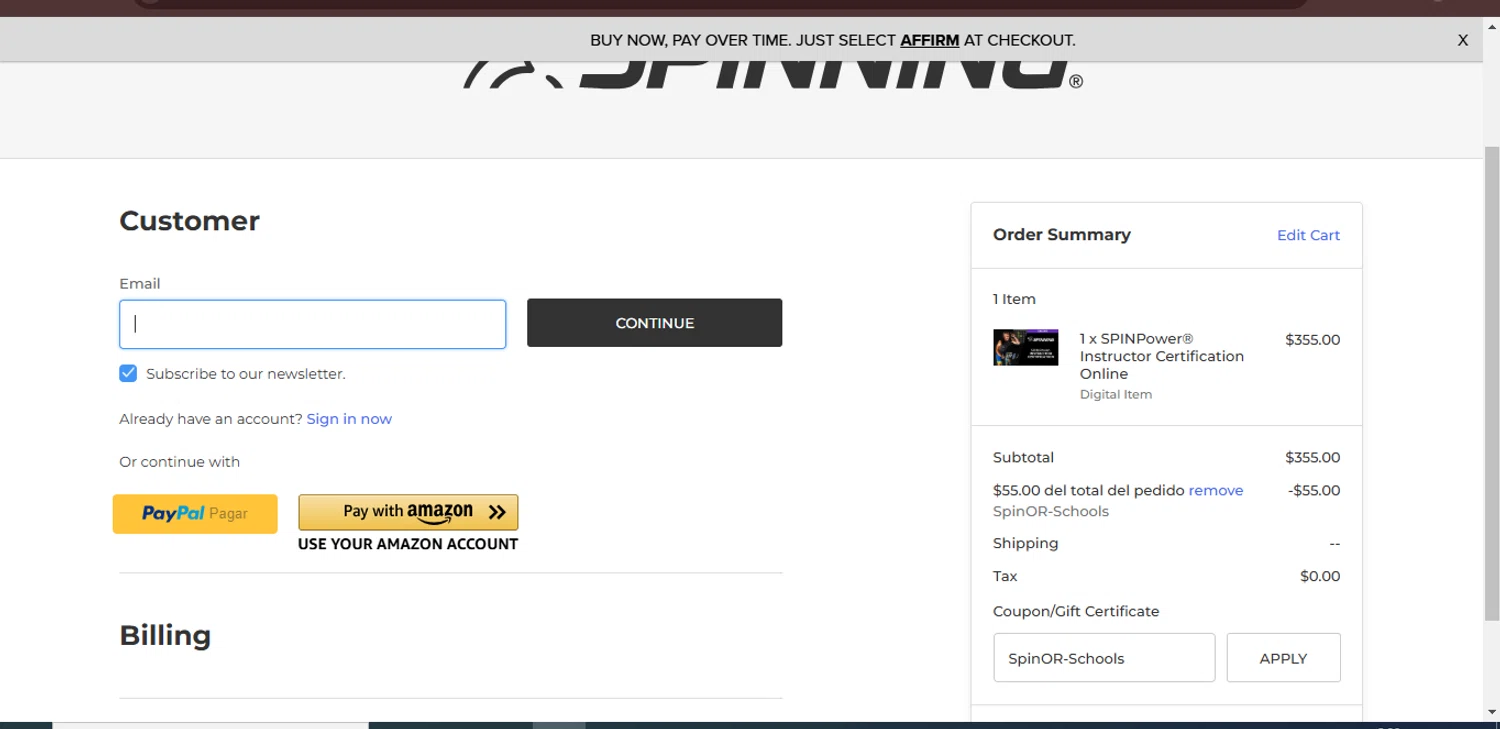
Task: Click the 1 Item count text
Action: click(1014, 299)
